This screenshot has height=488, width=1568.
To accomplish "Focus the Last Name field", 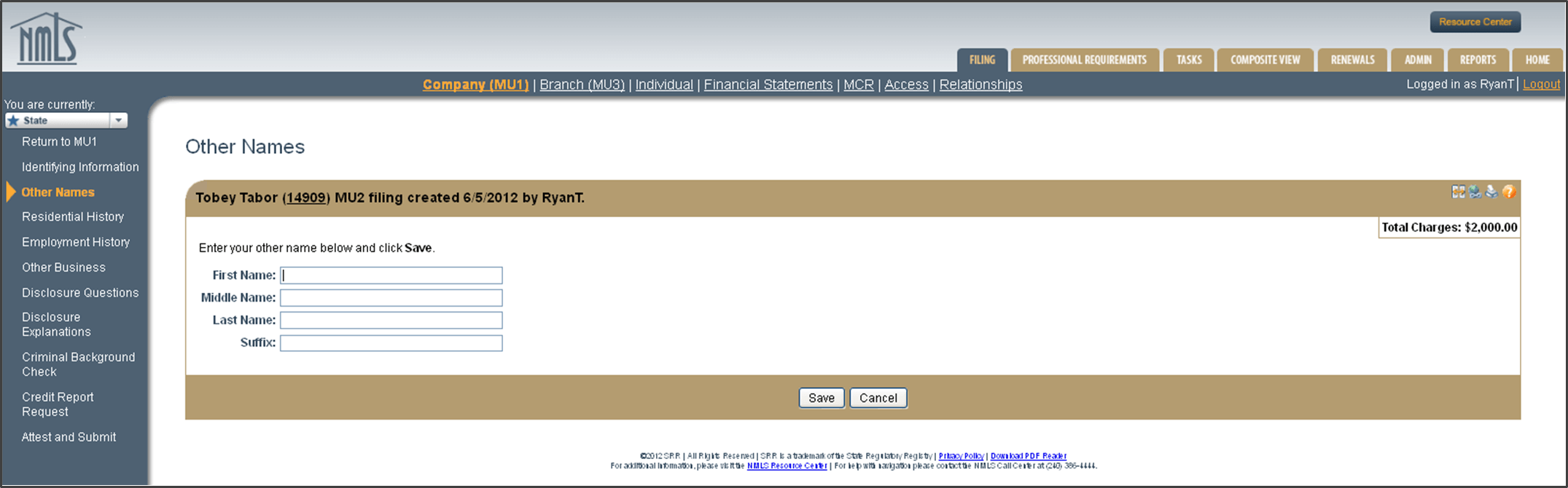I will (391, 320).
